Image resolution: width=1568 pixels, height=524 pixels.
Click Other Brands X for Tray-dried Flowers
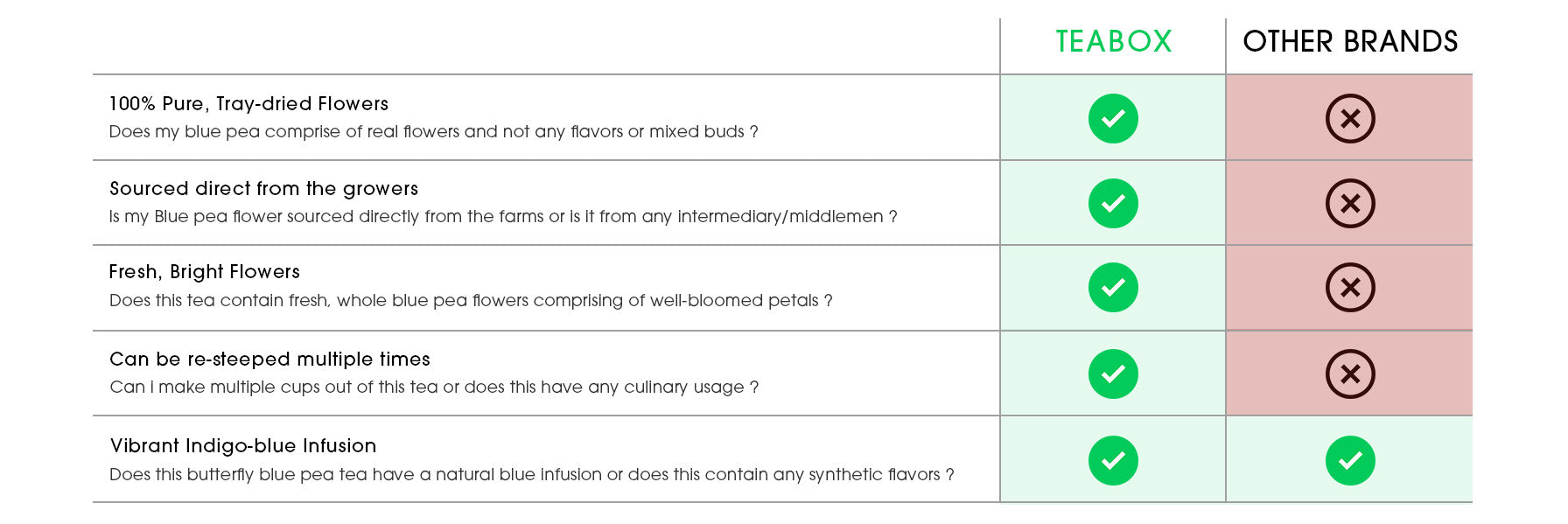1350,118
